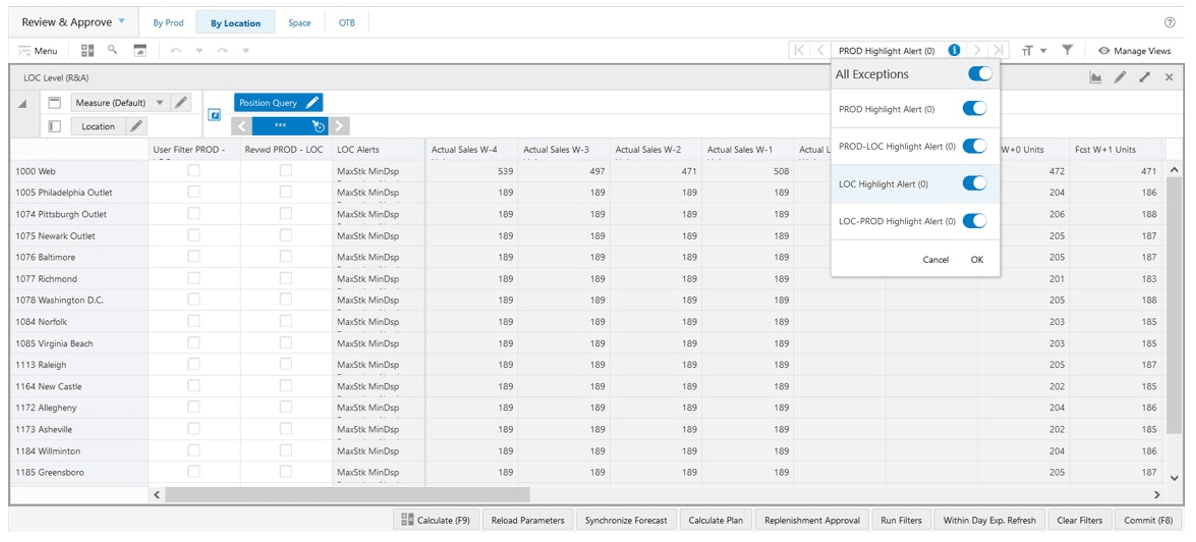The image size is (1196, 542).
Task: Check User Filter box for 1000 Web
Action: pyautogui.click(x=195, y=171)
